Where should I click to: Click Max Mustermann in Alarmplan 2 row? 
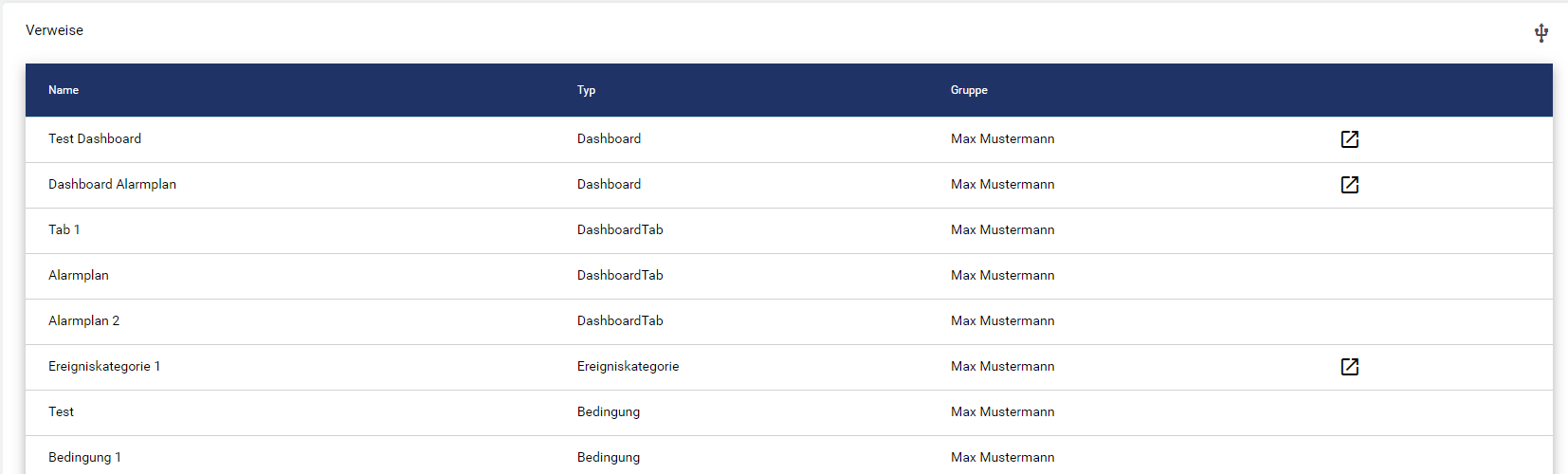[x=1002, y=320]
